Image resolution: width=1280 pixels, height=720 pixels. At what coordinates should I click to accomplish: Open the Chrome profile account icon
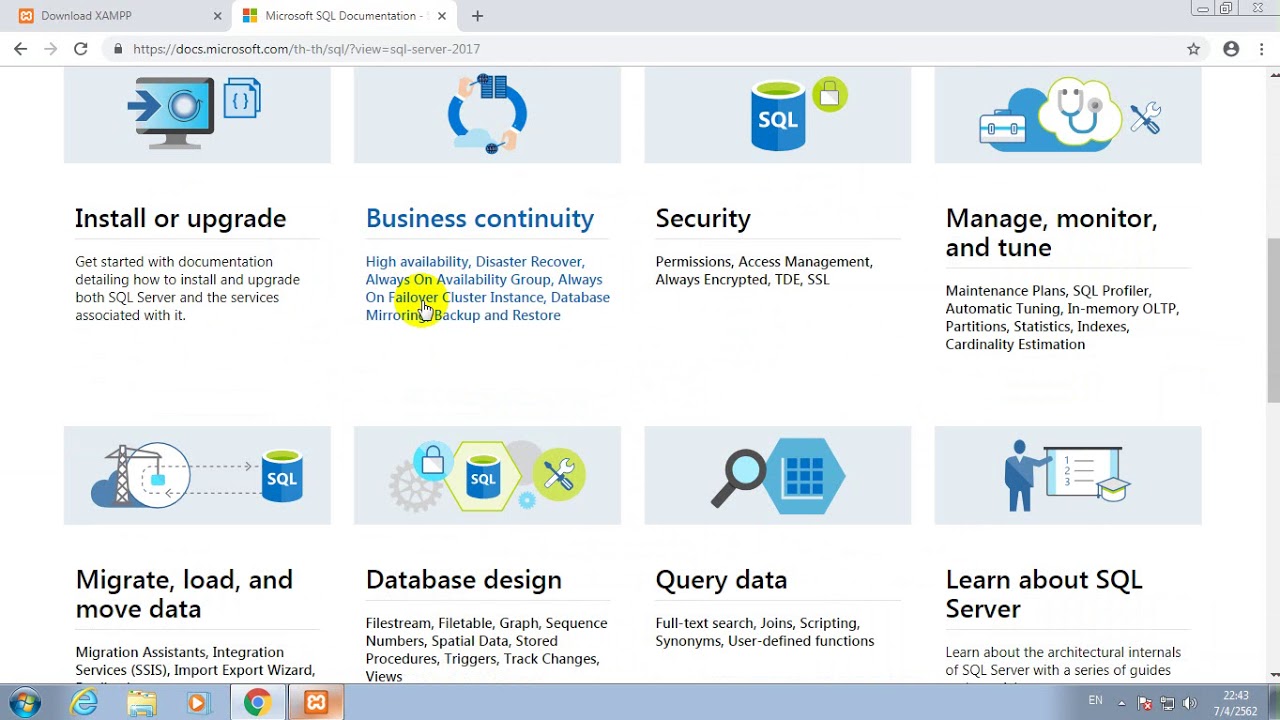click(x=1231, y=49)
